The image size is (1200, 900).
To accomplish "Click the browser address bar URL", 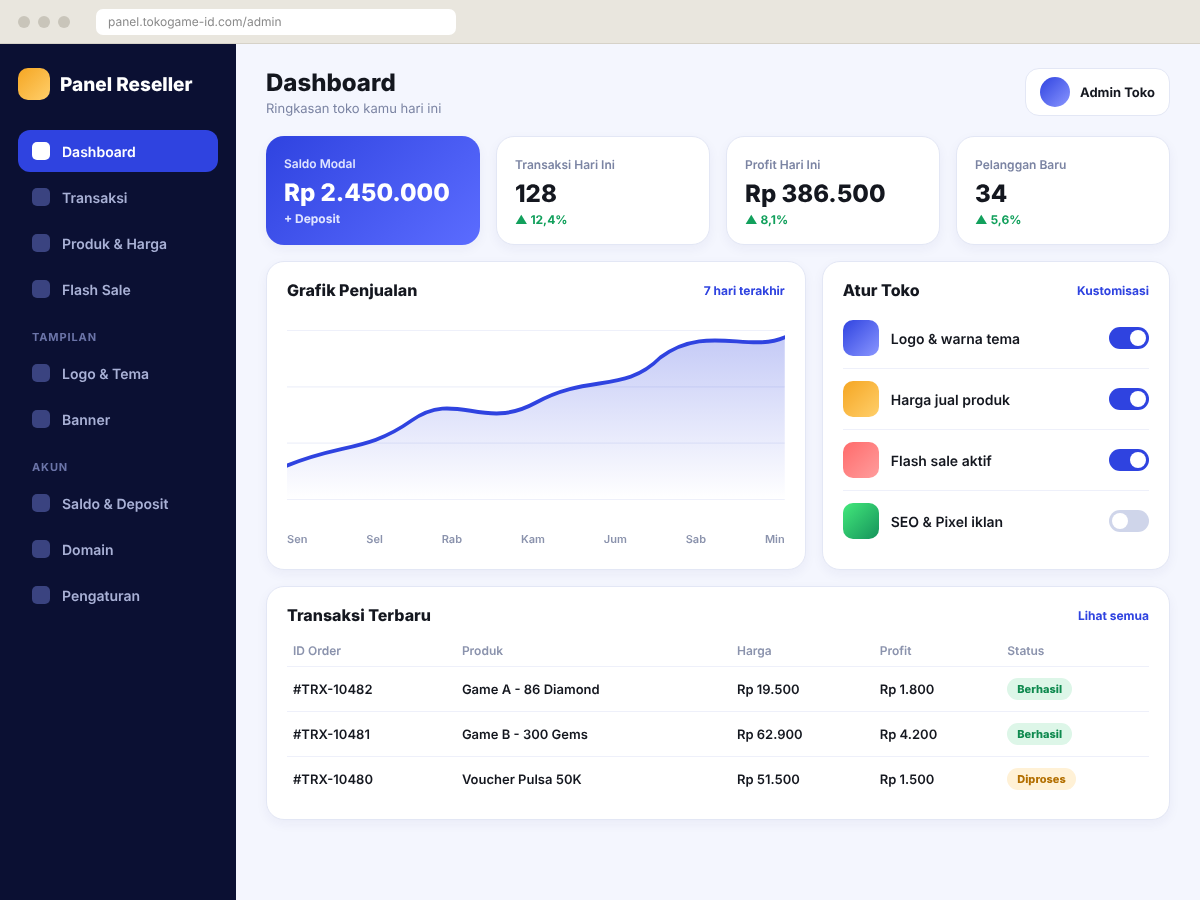I will (276, 22).
